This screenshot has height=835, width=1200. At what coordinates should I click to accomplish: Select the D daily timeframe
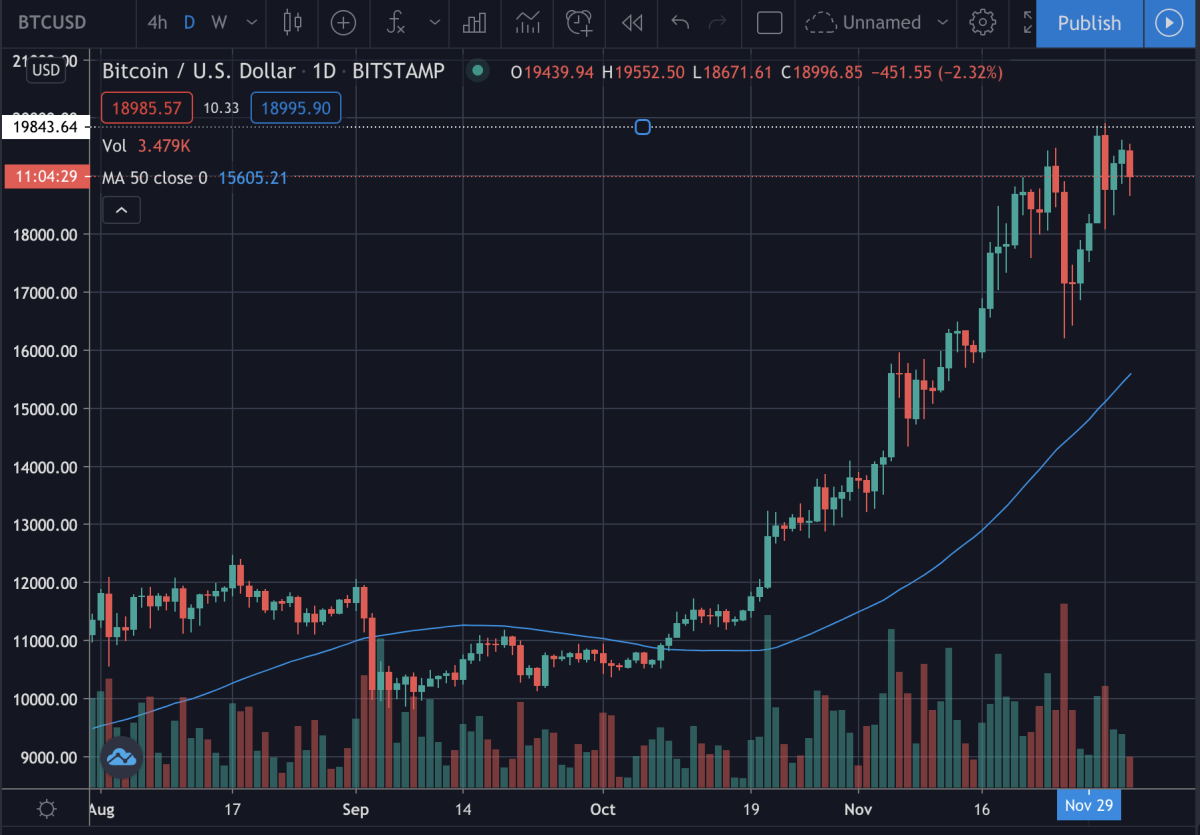click(x=190, y=22)
